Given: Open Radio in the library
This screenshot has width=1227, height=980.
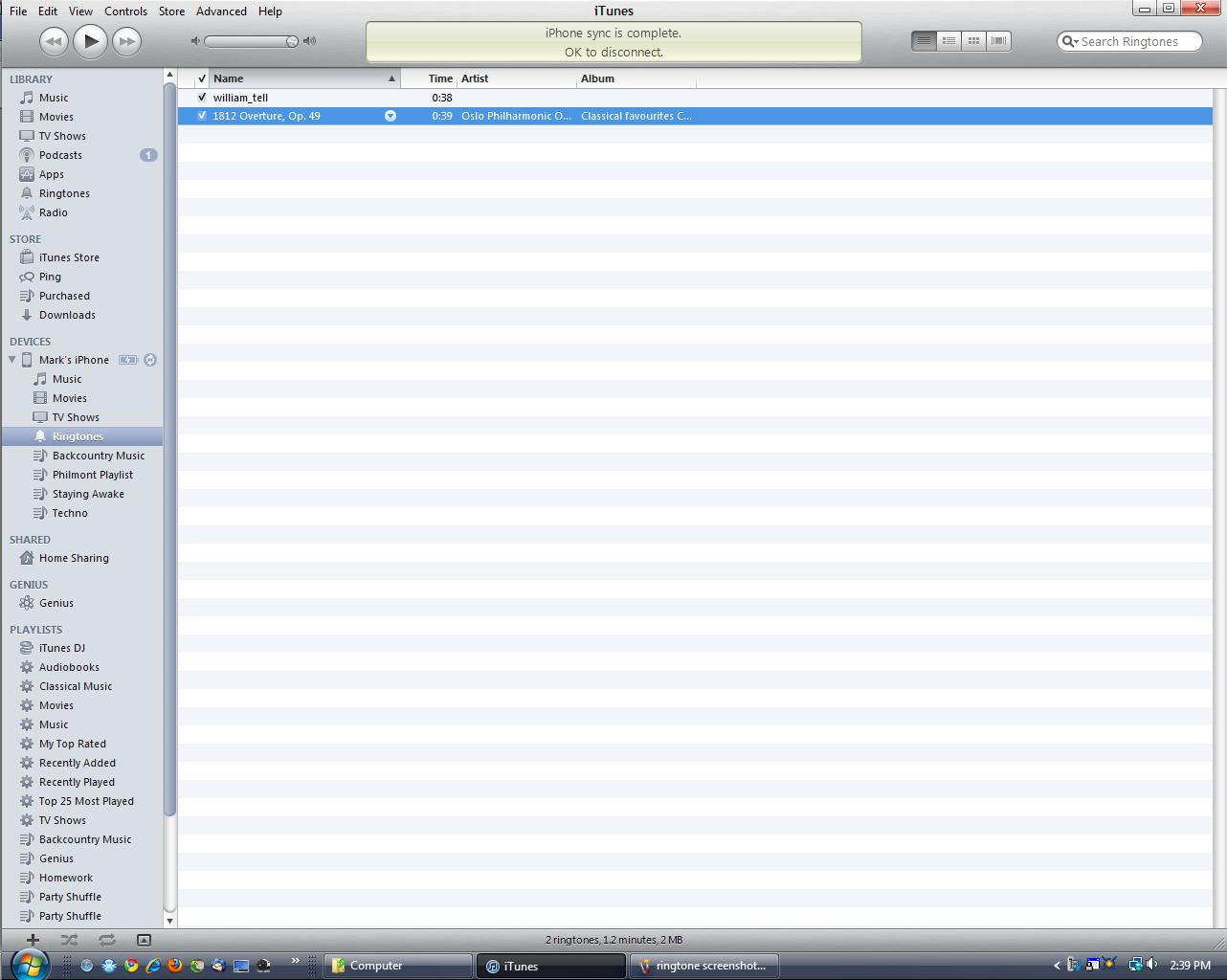Looking at the screenshot, I should point(54,212).
